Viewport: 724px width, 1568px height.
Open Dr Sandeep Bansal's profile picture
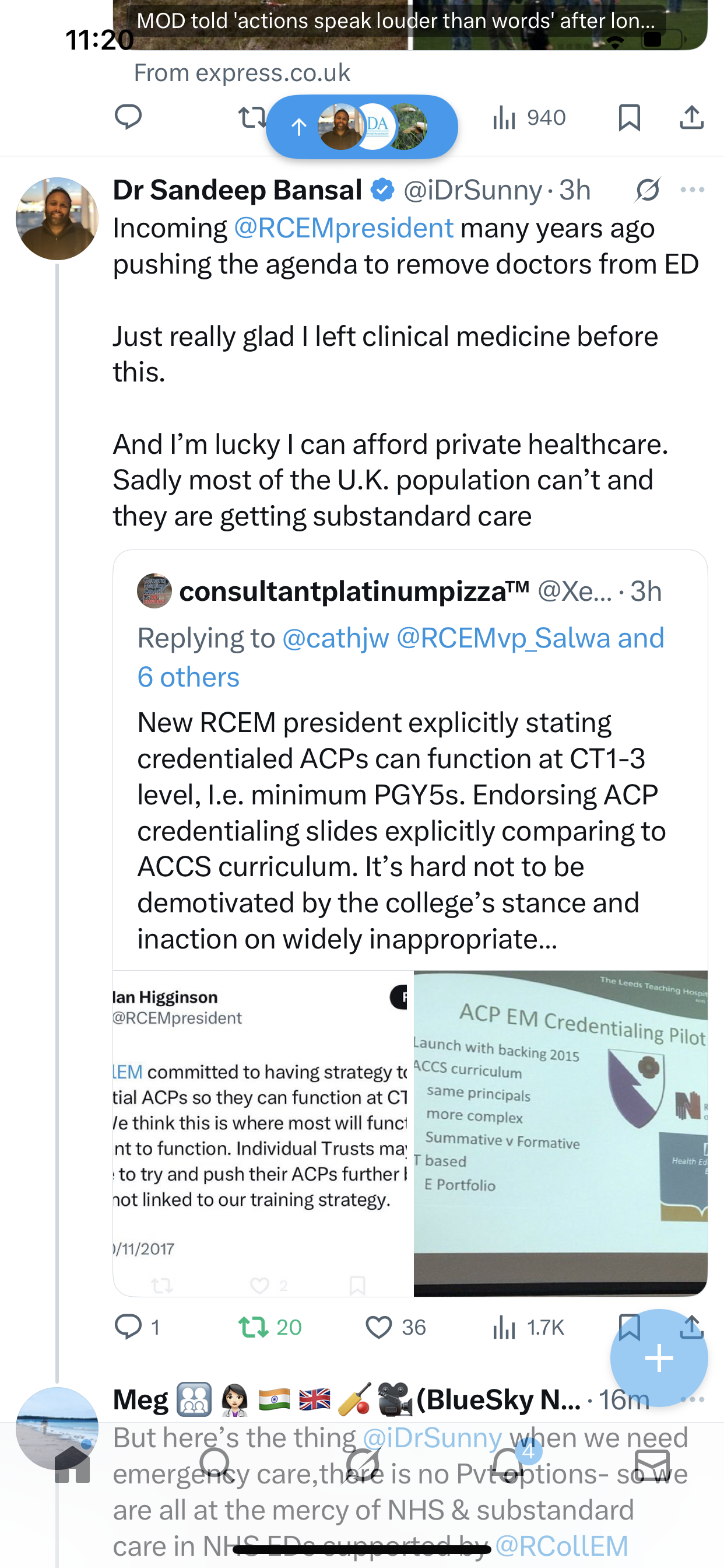[x=57, y=219]
